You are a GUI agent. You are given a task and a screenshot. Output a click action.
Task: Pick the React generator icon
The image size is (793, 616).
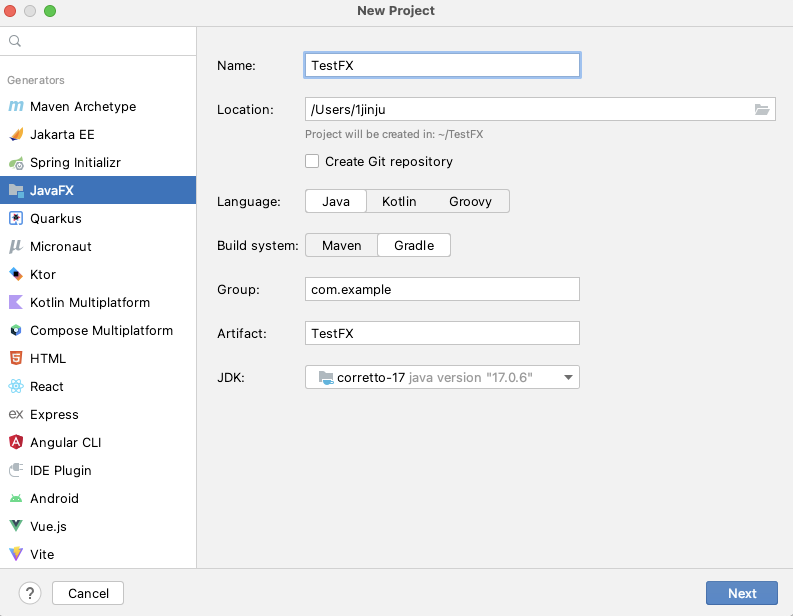[x=16, y=387]
